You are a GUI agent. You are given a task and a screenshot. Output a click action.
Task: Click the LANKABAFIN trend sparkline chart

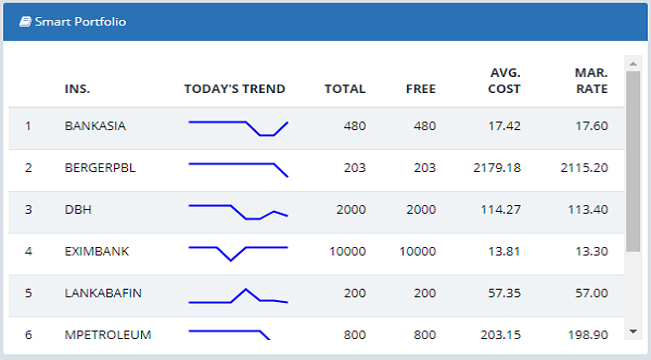(x=238, y=296)
